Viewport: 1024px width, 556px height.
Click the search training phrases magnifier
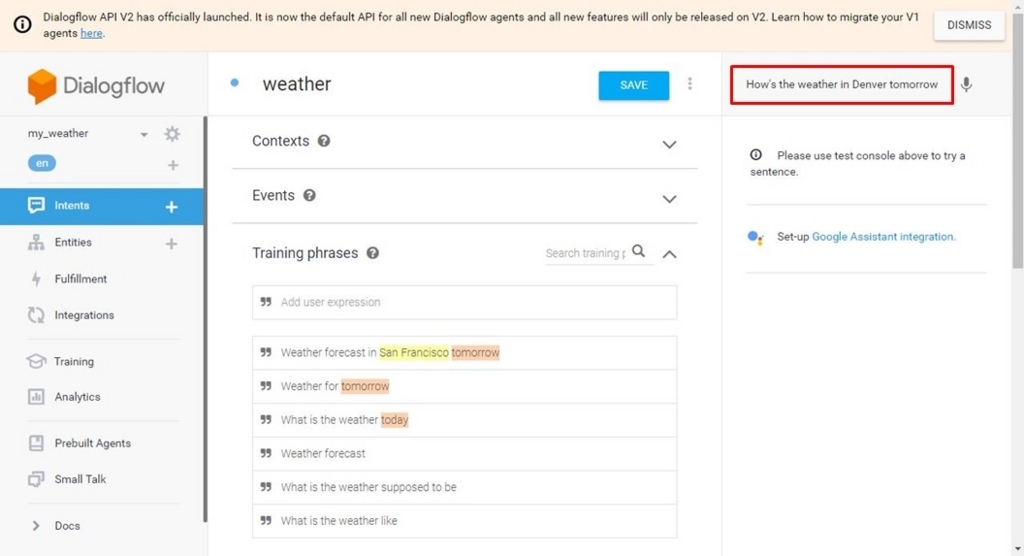[639, 251]
